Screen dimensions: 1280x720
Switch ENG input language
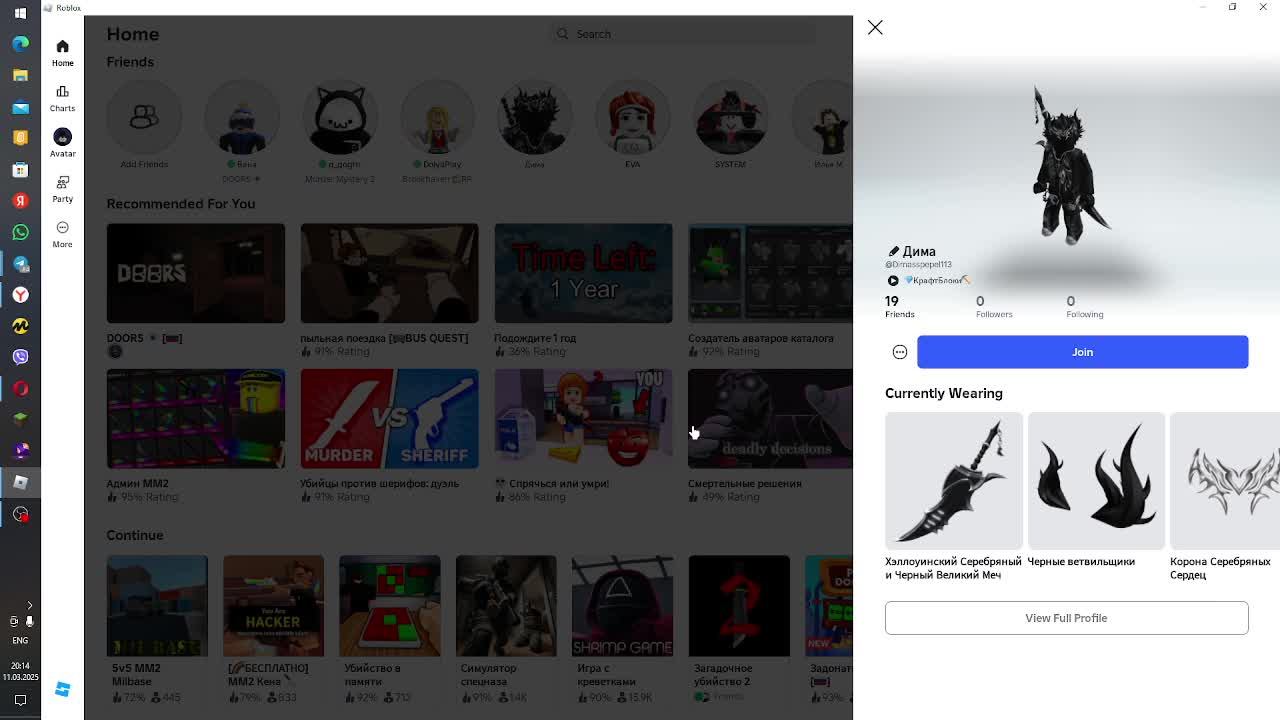(x=20, y=640)
